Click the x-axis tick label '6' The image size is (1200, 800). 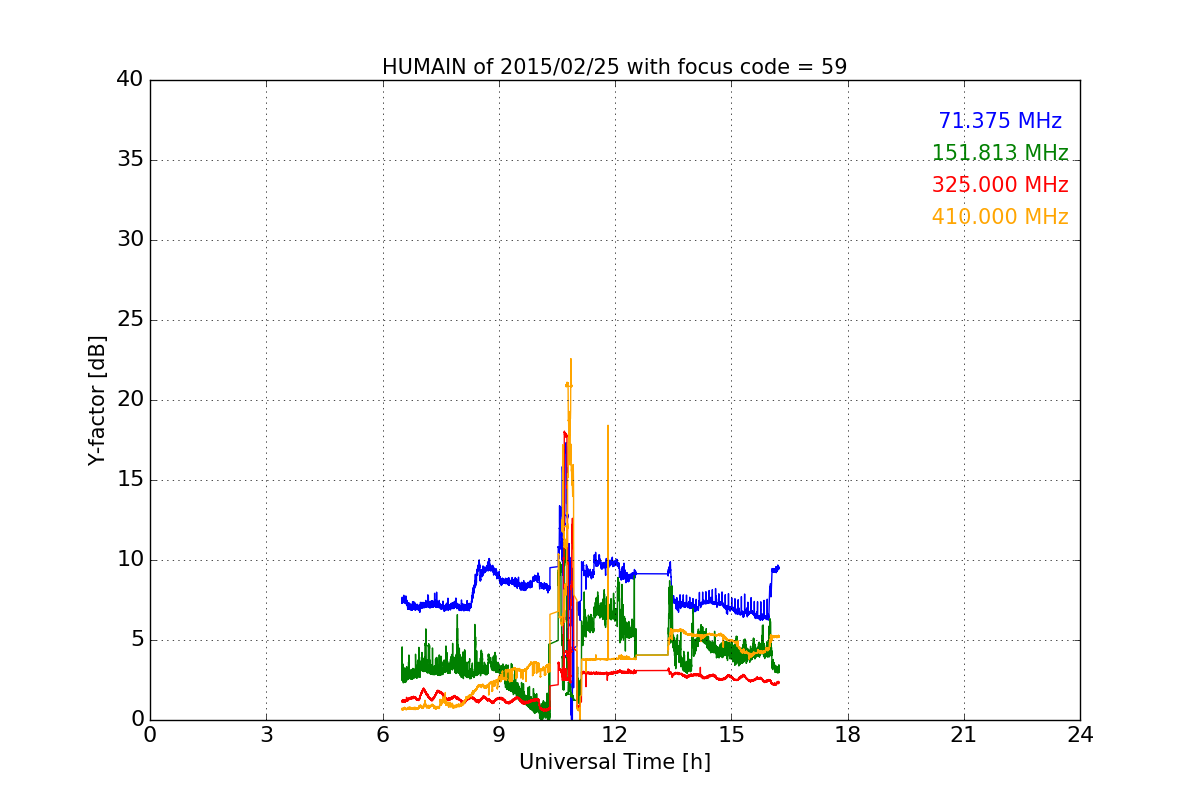click(382, 735)
